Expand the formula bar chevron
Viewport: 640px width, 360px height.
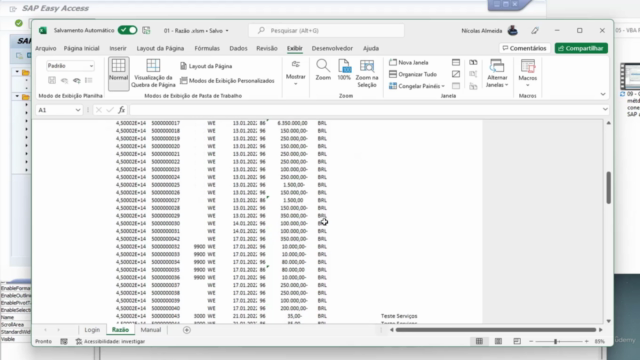click(x=605, y=109)
